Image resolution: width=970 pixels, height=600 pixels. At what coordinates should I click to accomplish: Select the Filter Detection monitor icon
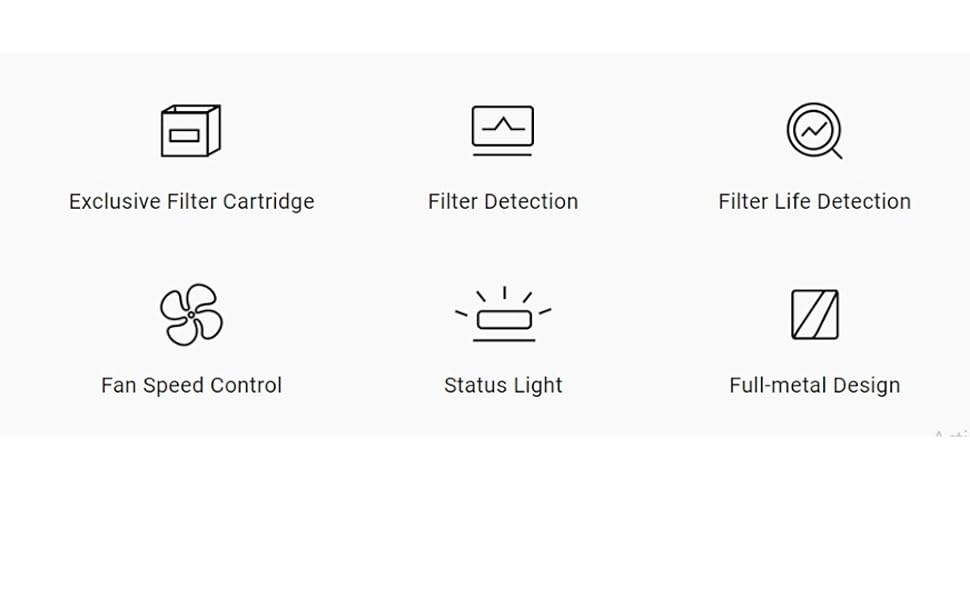coord(503,131)
